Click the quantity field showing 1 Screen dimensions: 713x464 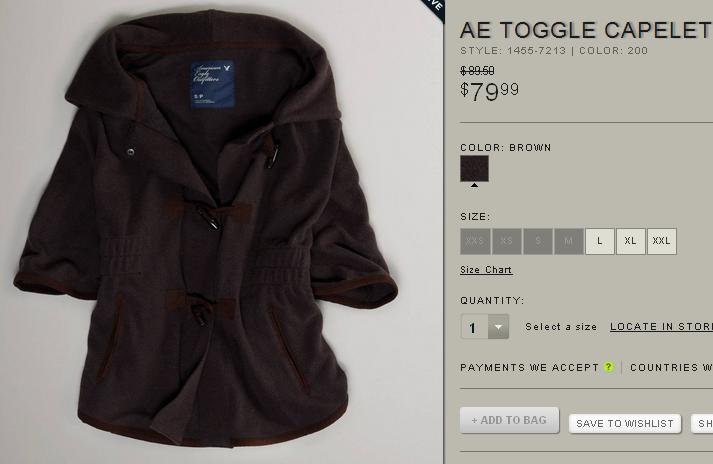(x=474, y=327)
